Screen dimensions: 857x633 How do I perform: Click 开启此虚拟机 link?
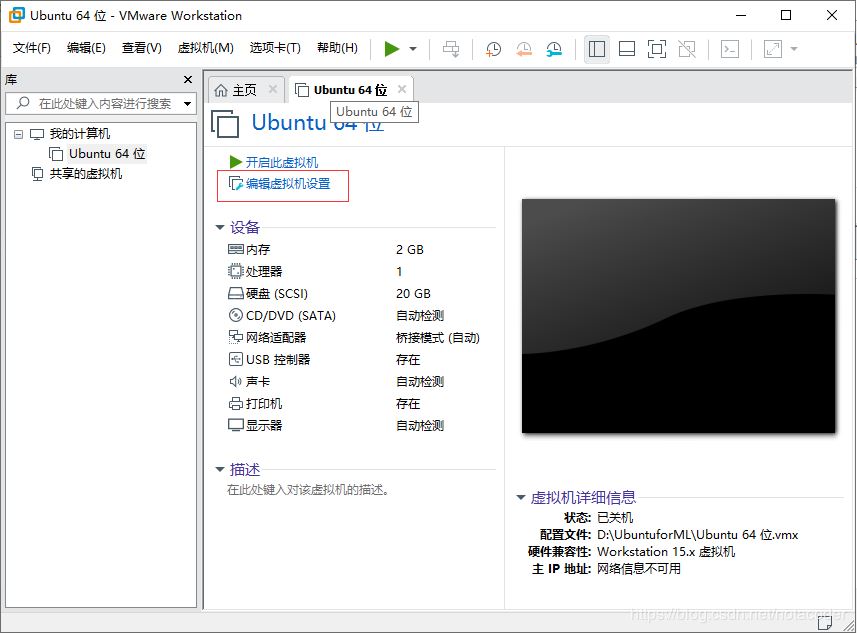281,162
